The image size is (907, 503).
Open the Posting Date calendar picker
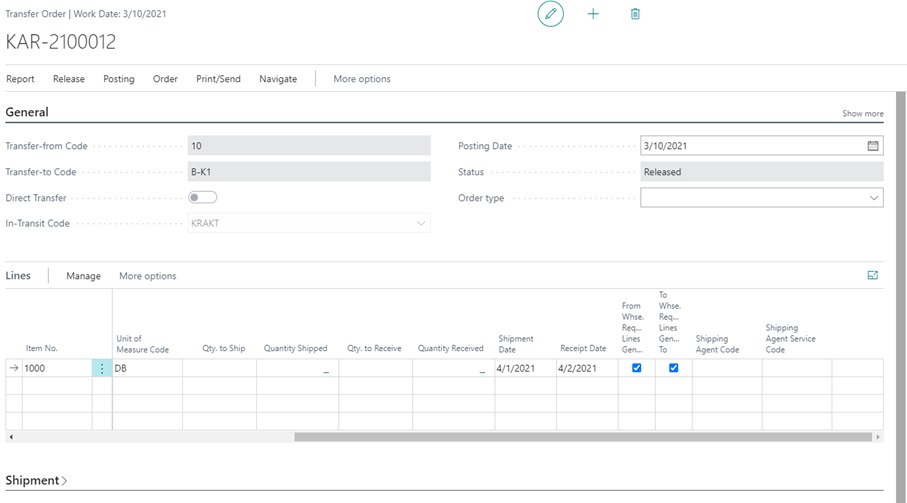[x=872, y=146]
